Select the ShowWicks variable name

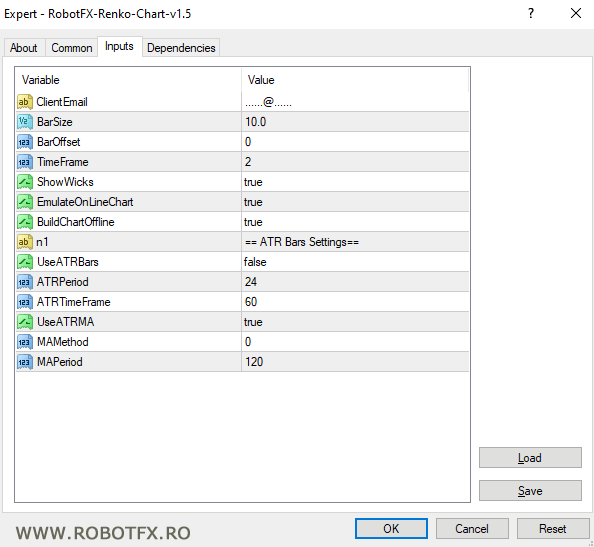(65, 182)
